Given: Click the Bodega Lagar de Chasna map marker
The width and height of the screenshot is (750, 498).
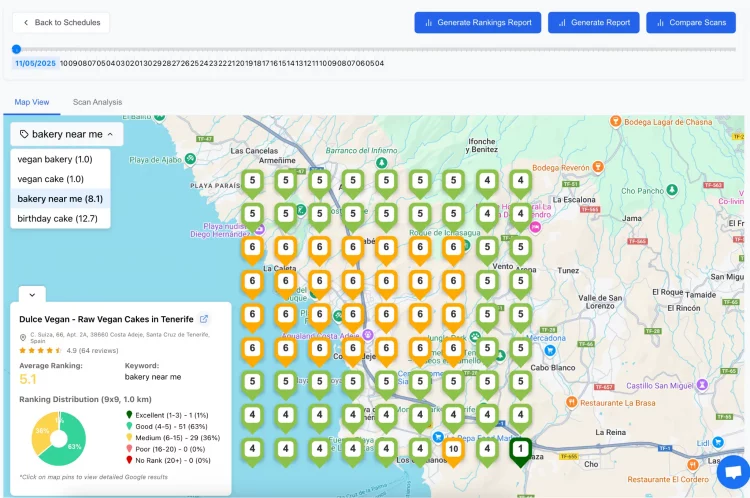Looking at the screenshot, I should tap(616, 122).
